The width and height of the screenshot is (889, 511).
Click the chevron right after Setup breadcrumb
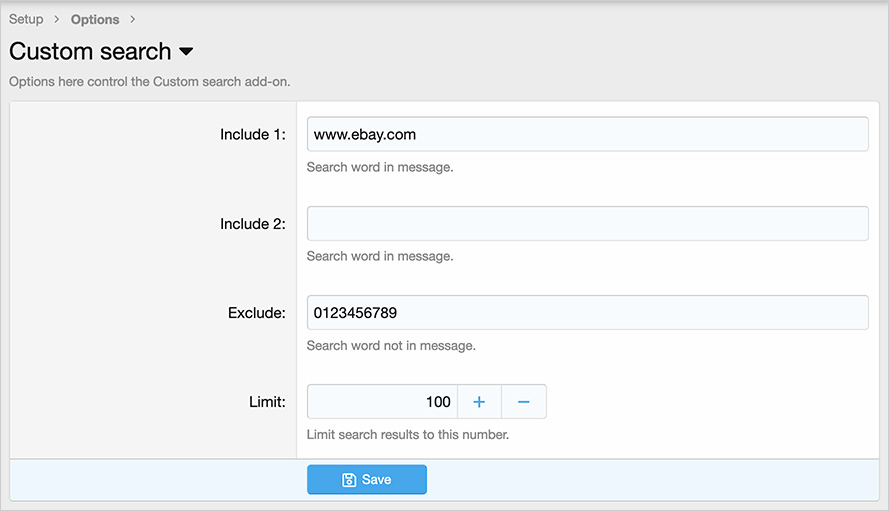pos(57,20)
